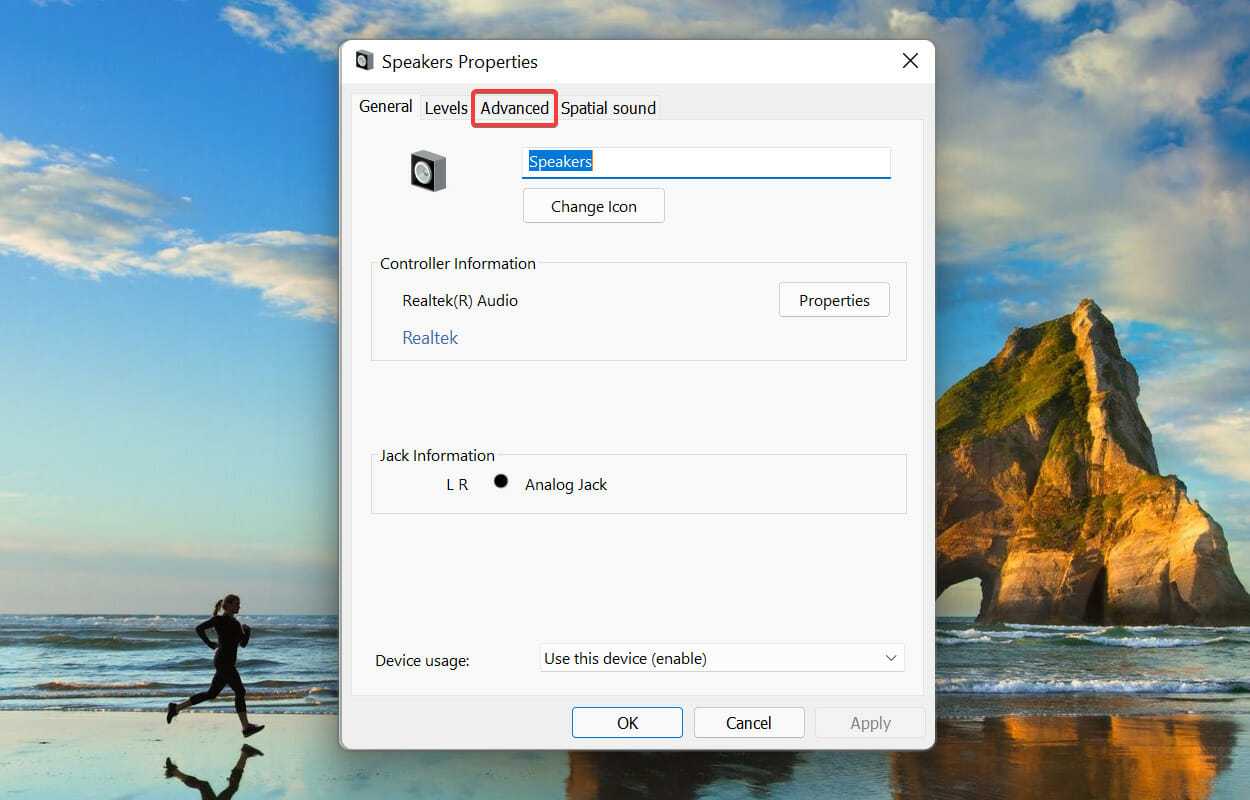Switch to the Spatial sound tab
Screen dimensions: 1250x800
(608, 108)
